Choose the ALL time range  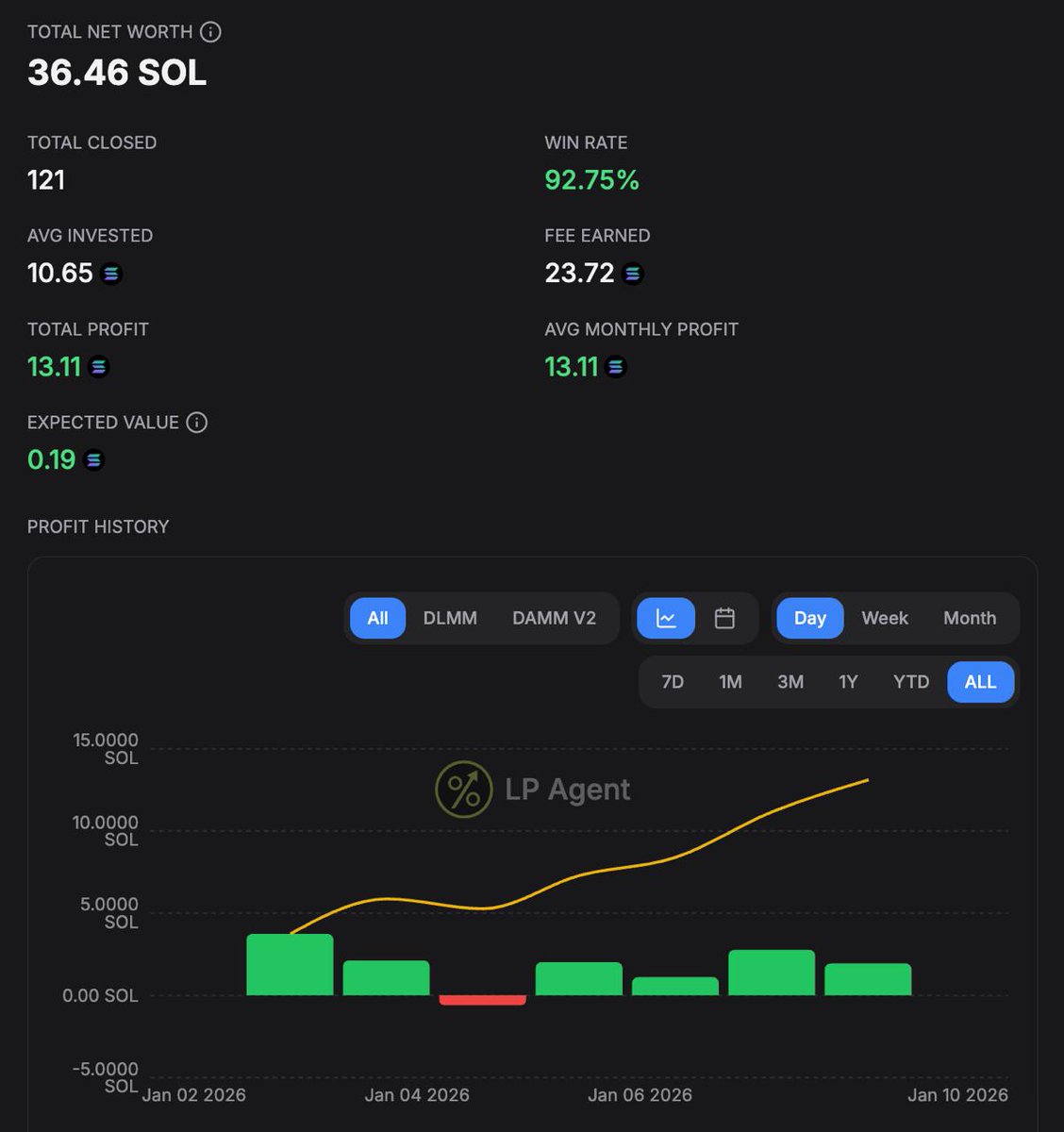980,681
